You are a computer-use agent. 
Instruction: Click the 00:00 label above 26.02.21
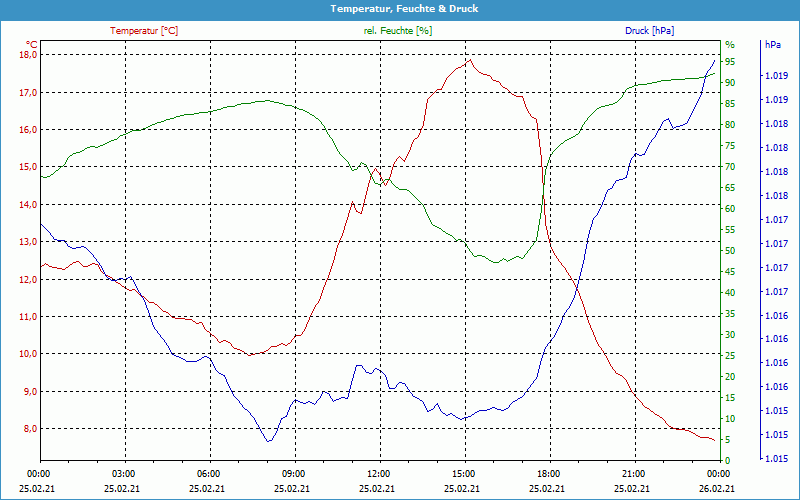[717, 473]
